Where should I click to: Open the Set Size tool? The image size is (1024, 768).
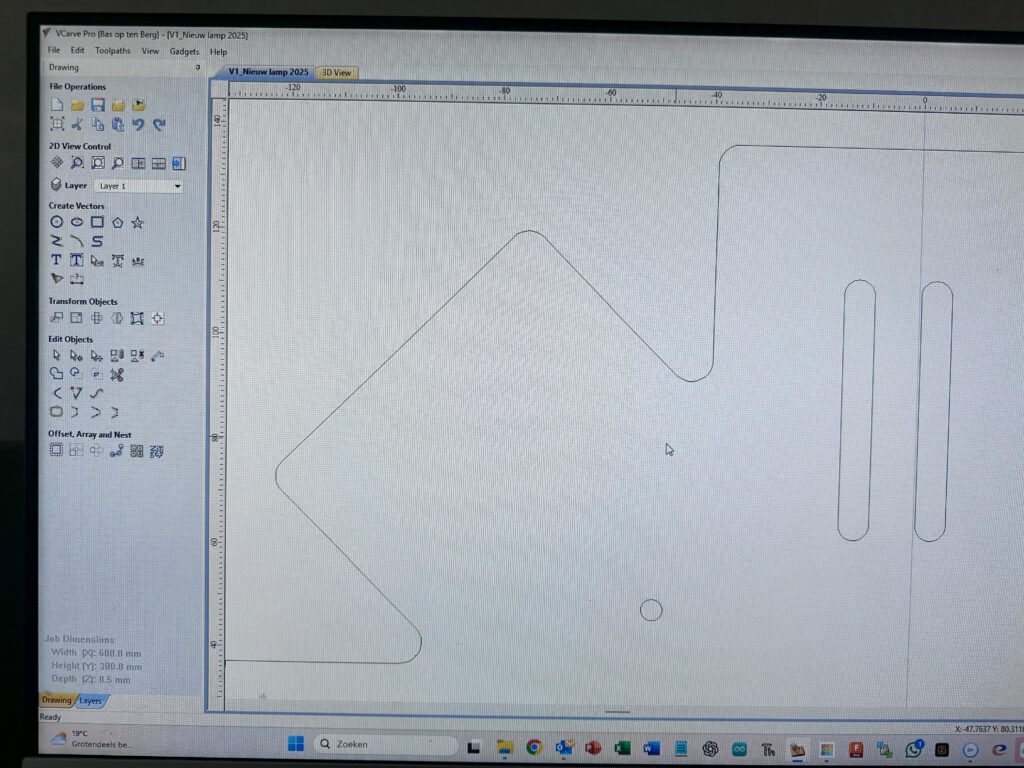tap(77, 318)
